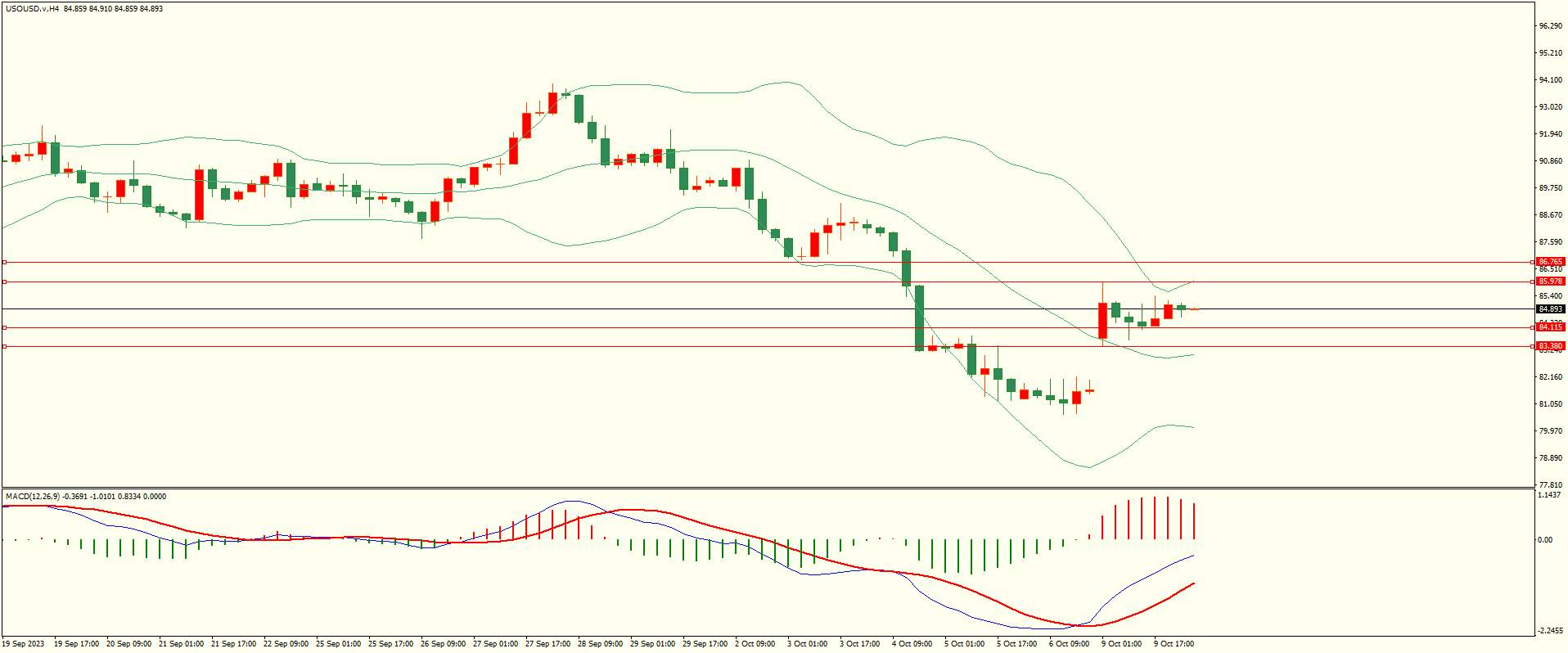1568x653 pixels.
Task: Select the 9 Oct 17:00 time axis label
Action: [x=1174, y=644]
